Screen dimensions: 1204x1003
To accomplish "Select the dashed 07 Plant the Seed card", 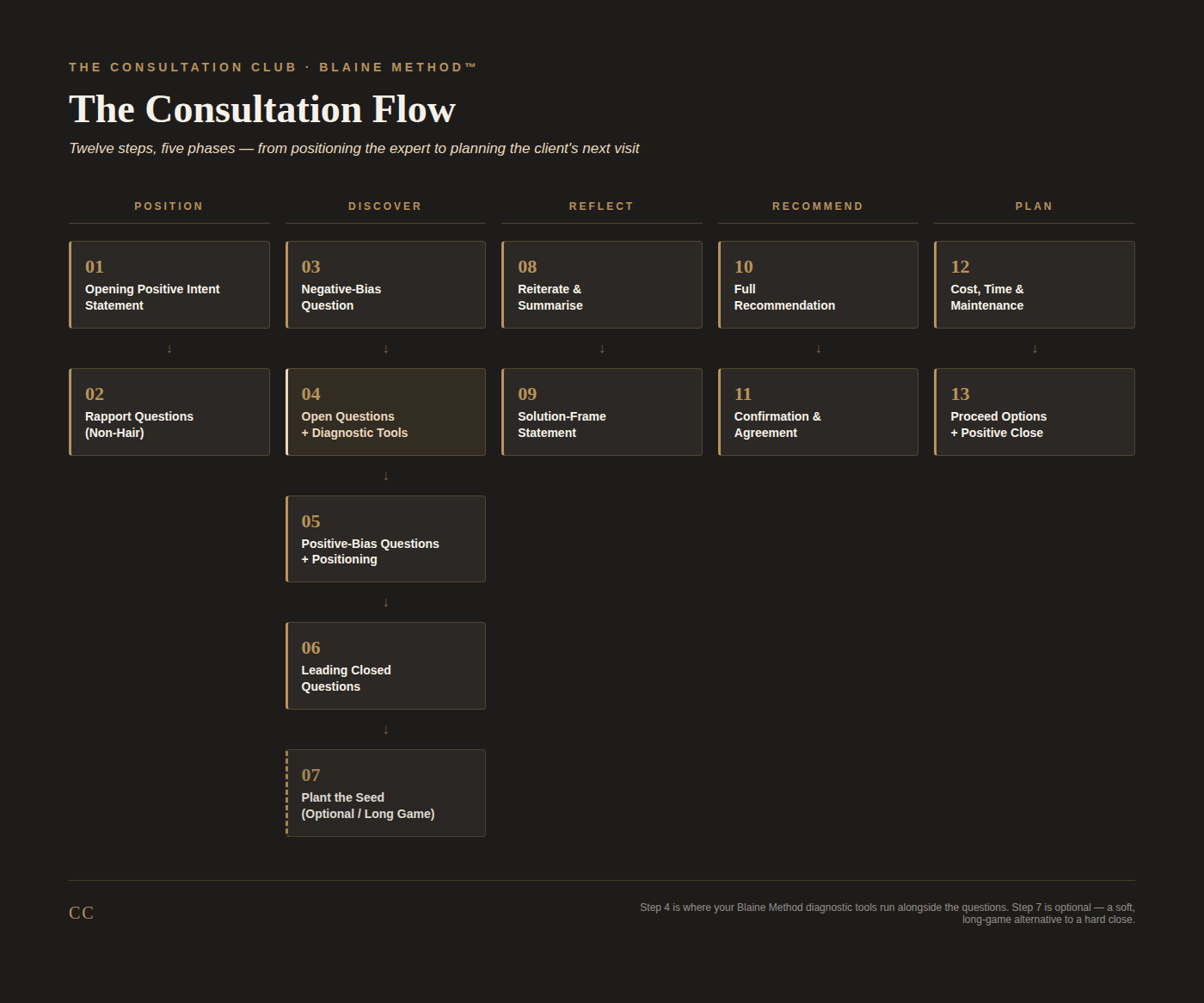I will (x=385, y=793).
